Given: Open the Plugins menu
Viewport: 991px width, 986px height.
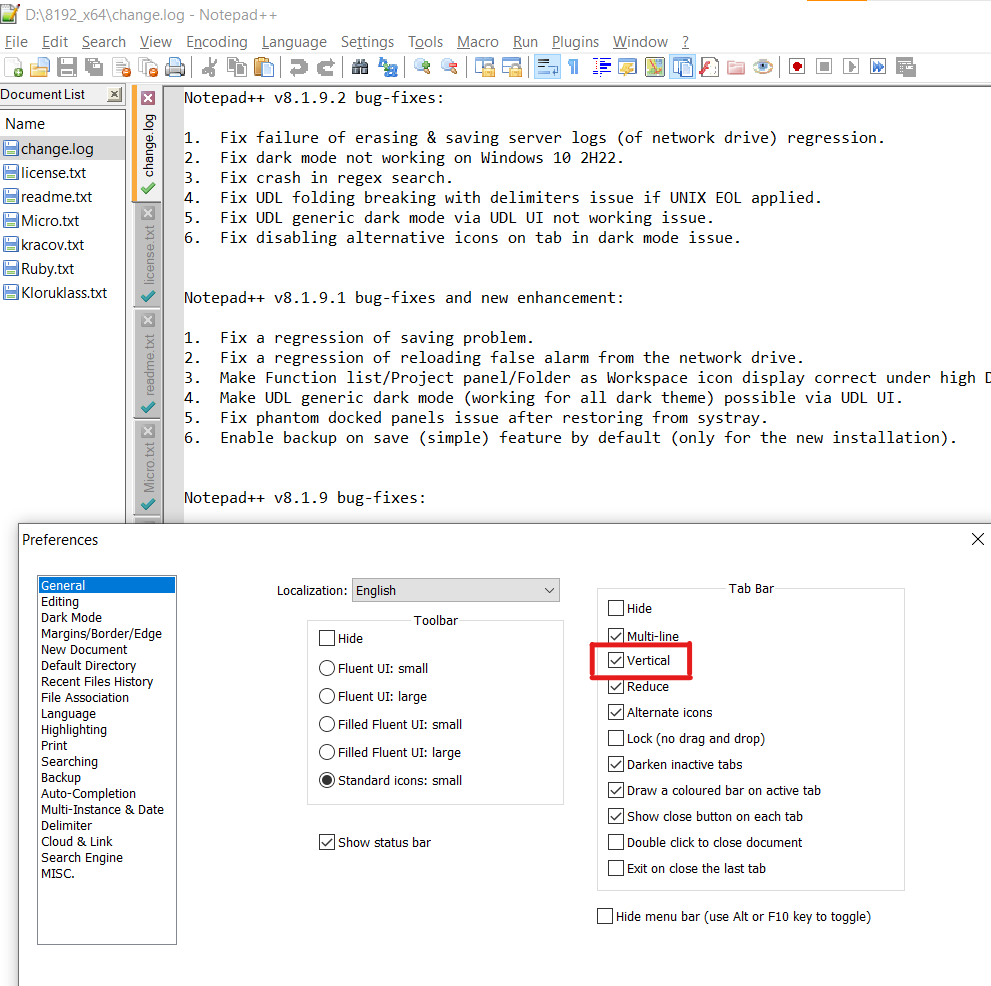Looking at the screenshot, I should [x=575, y=42].
